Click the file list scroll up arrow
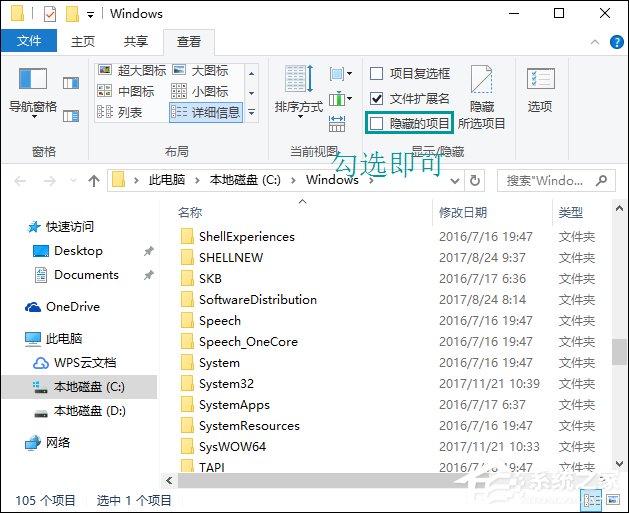This screenshot has height=513, width=629. coord(619,208)
